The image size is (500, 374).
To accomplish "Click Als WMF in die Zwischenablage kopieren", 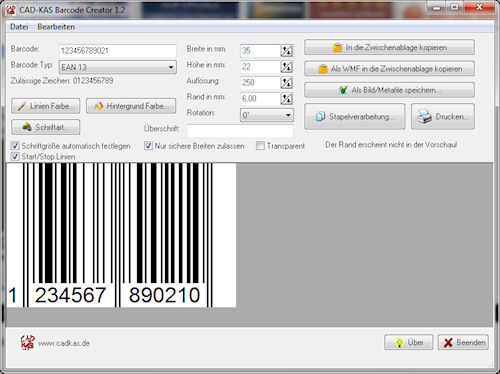I will tap(389, 69).
